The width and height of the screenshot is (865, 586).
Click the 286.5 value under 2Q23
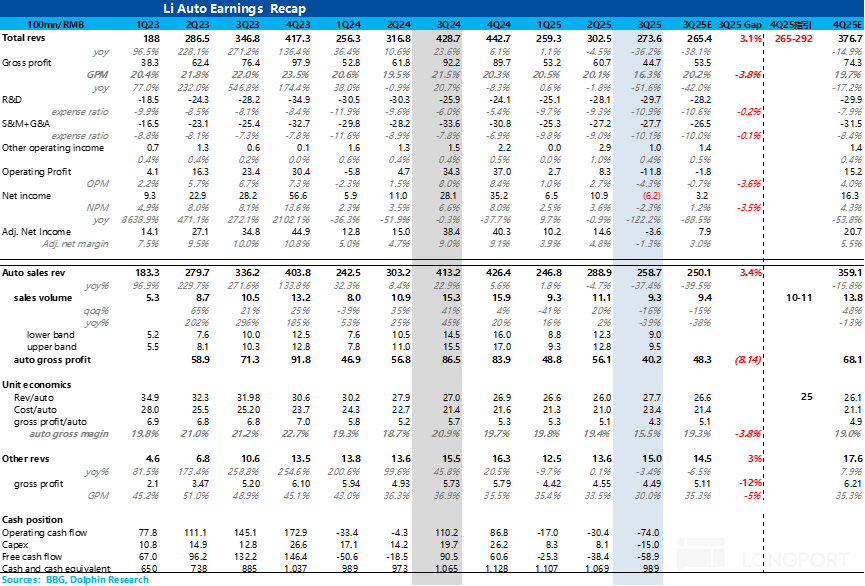[198, 38]
